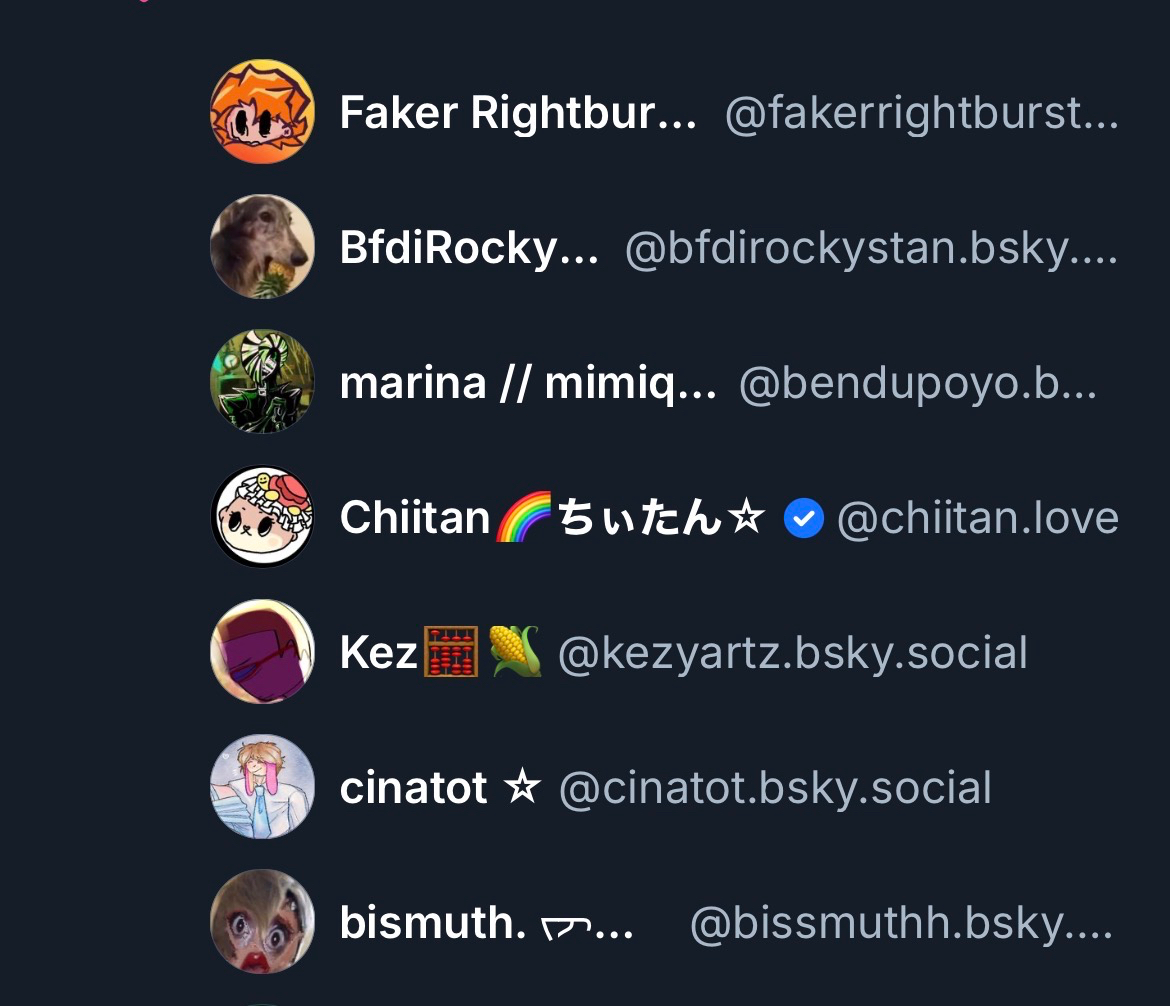This screenshot has width=1170, height=1006.
Task: Open the @fakerrightburst handle link
Action: coord(922,113)
